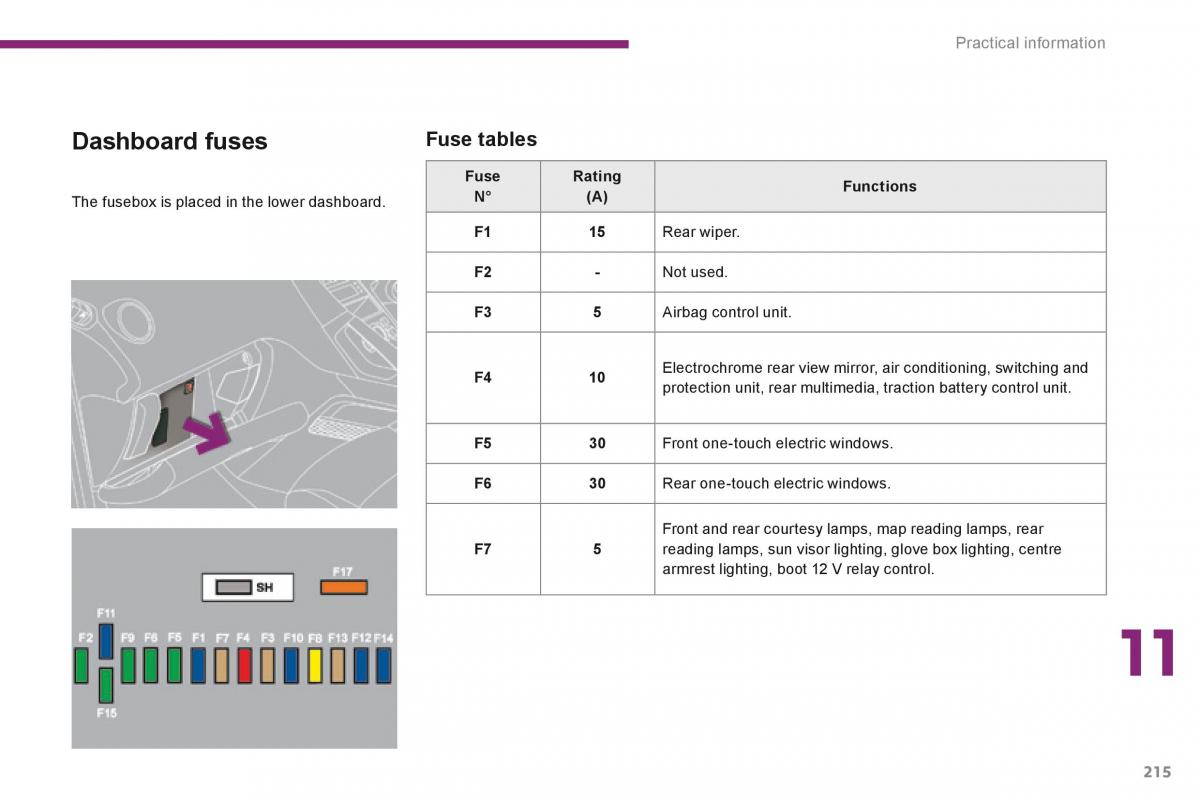Click the 'Practical information' header text

point(1030,43)
